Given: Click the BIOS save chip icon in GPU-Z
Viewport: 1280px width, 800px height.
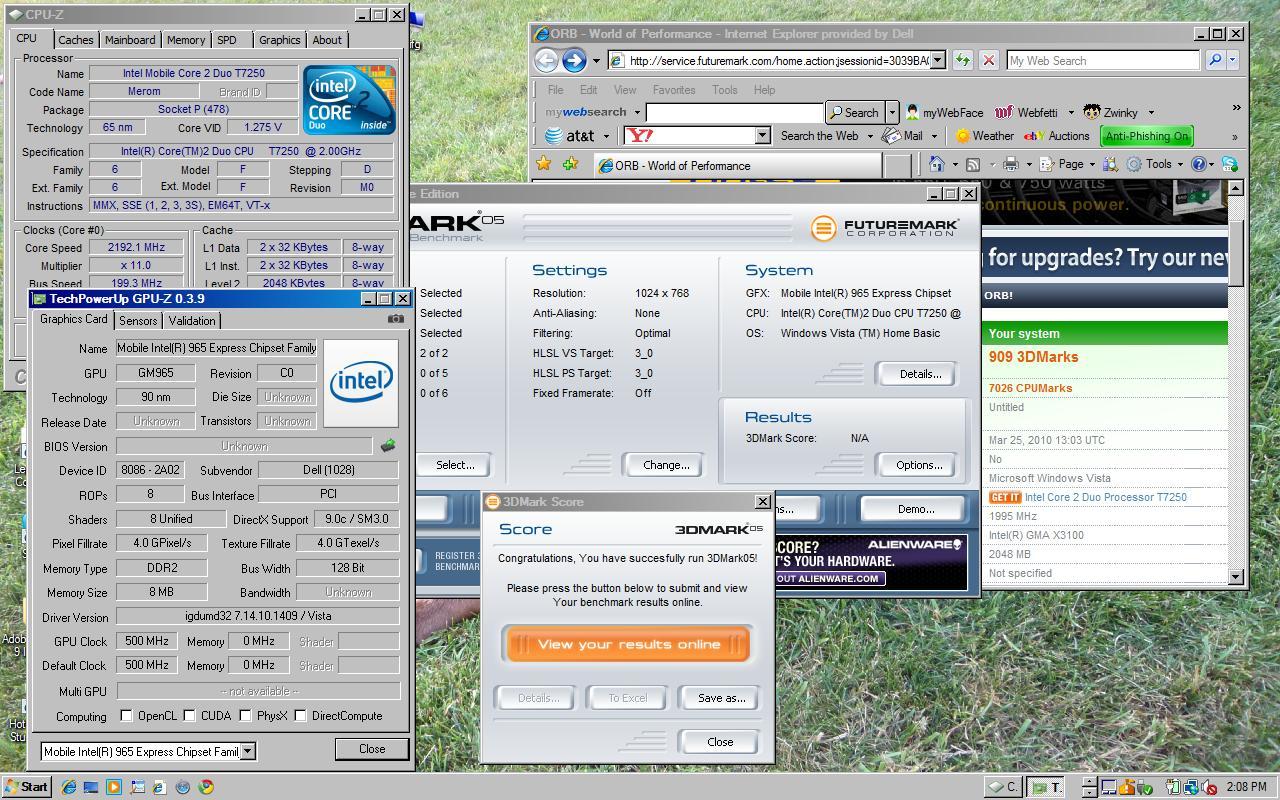Looking at the screenshot, I should coord(388,446).
